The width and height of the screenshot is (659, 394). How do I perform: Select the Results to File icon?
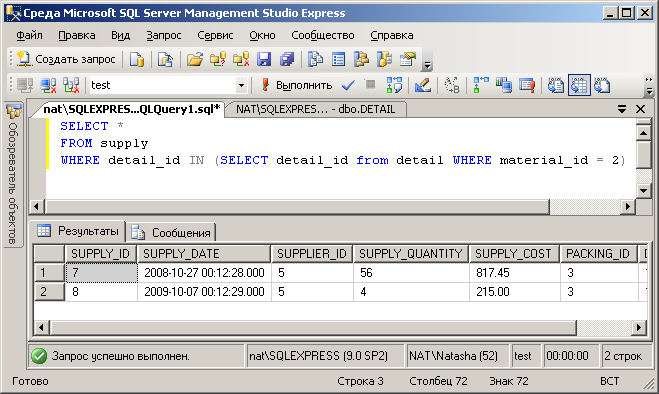(602, 85)
